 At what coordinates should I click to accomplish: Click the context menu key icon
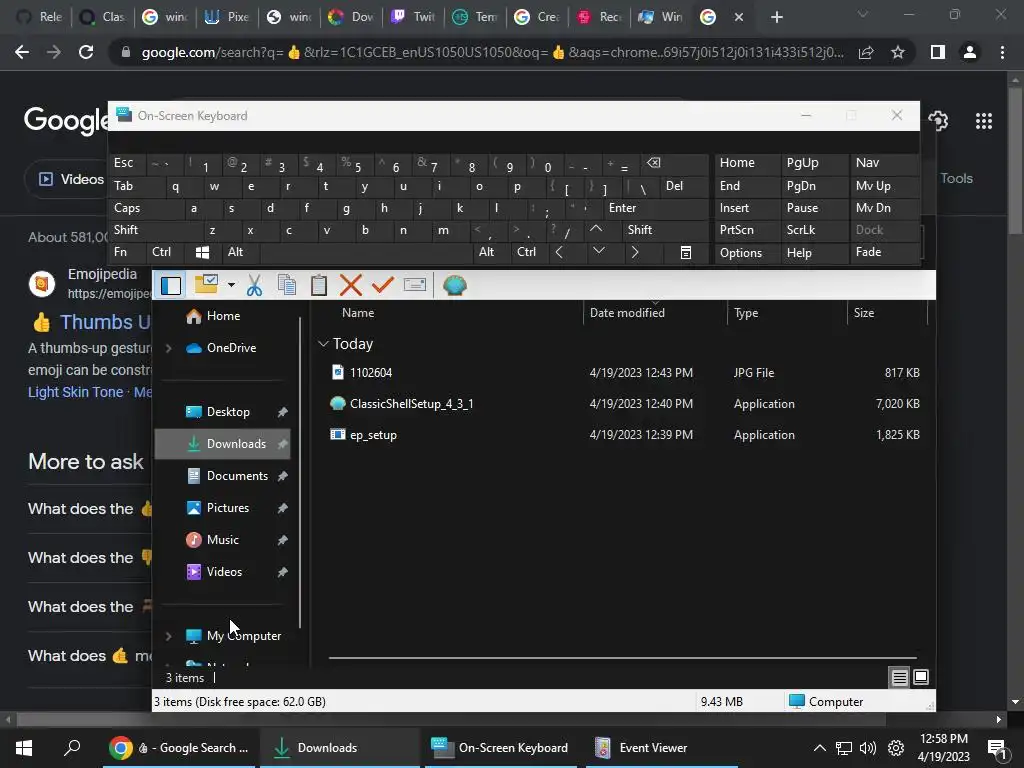click(x=685, y=253)
